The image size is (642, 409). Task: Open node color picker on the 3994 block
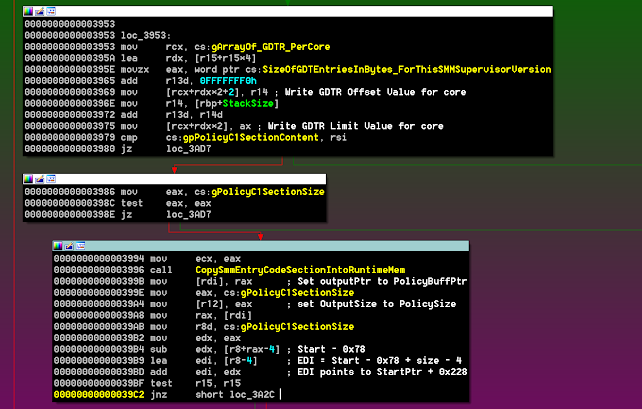58,245
